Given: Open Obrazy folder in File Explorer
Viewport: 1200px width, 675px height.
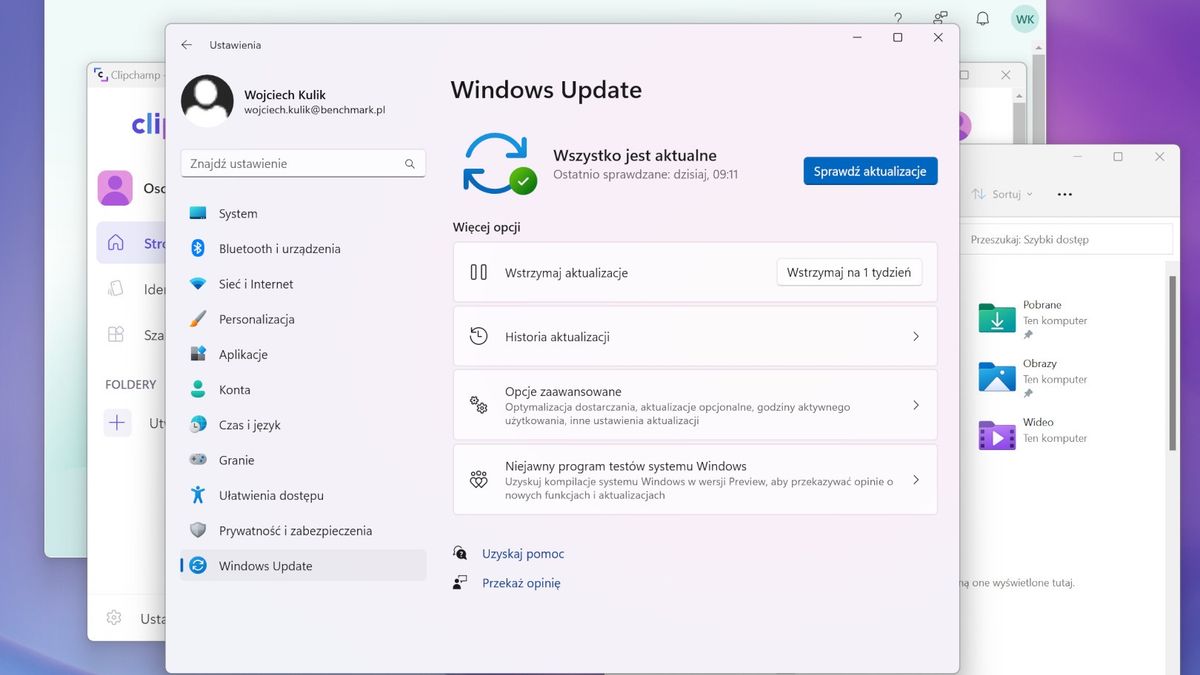Looking at the screenshot, I should click(x=1033, y=377).
